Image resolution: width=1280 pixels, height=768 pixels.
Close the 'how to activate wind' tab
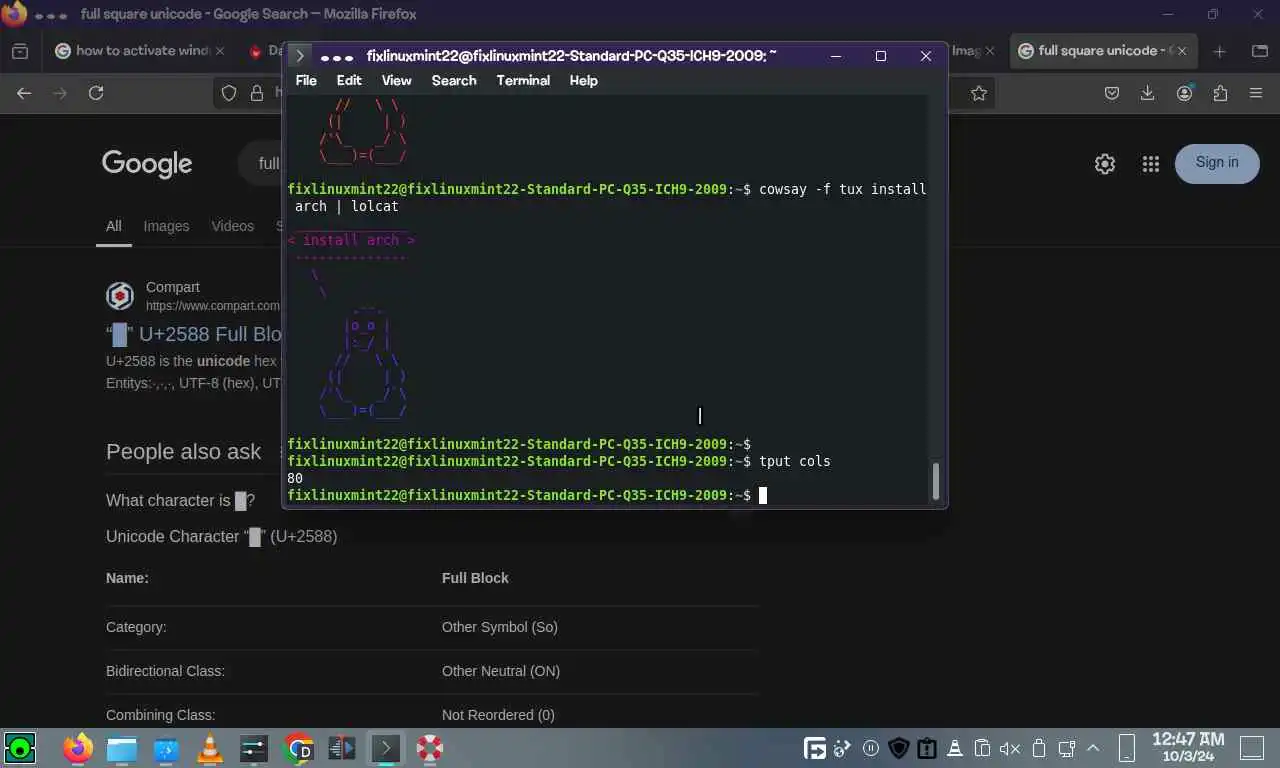(x=220, y=51)
